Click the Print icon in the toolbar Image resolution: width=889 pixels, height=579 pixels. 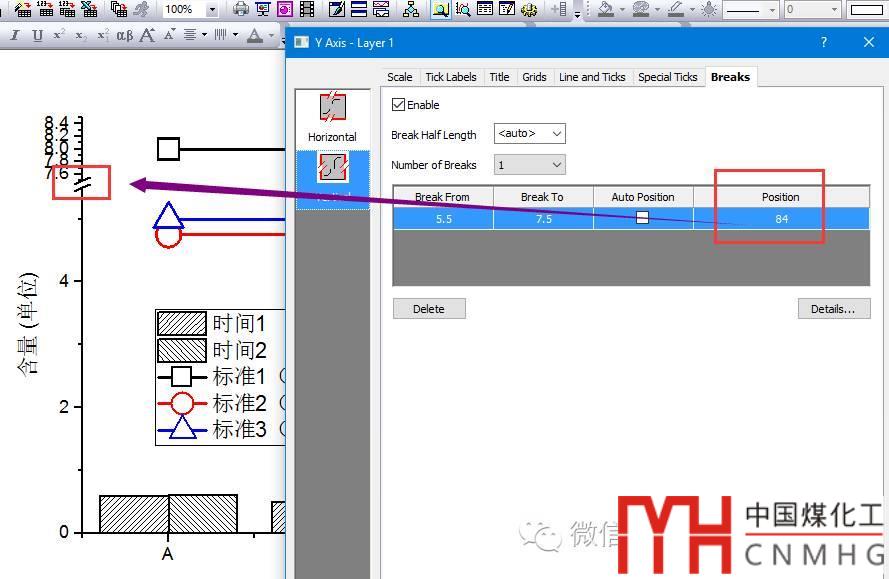[x=241, y=10]
